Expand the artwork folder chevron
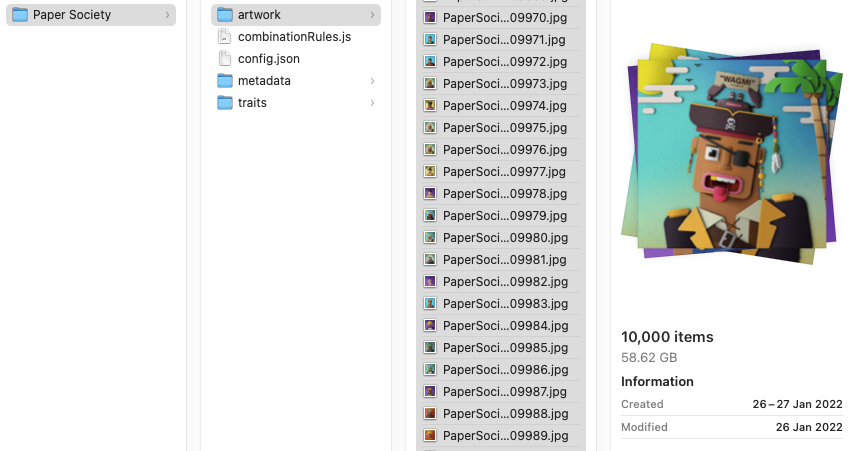Viewport: 853px width, 451px height. tap(372, 15)
